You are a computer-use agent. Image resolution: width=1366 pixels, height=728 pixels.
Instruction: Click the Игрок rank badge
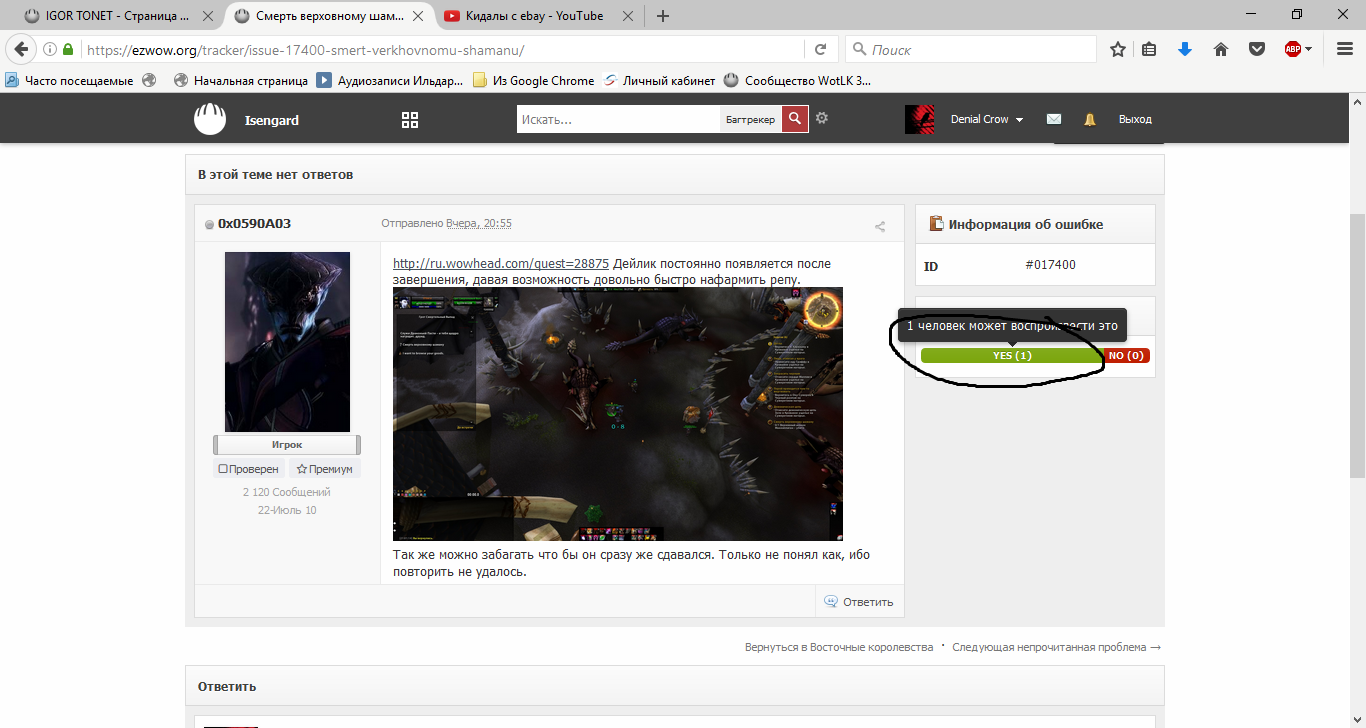(287, 445)
